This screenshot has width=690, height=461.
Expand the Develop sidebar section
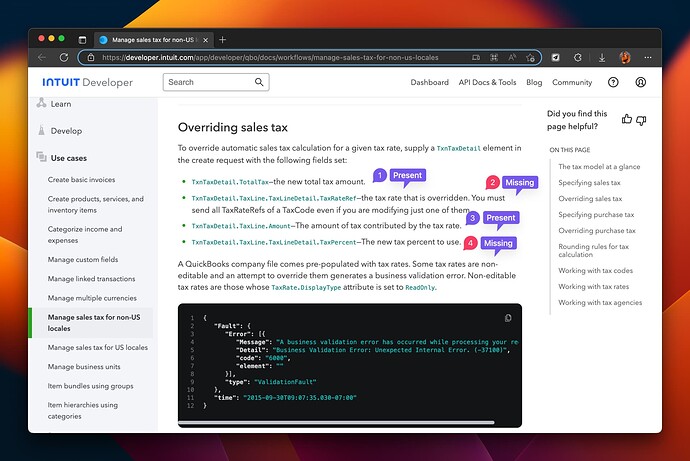pos(66,131)
